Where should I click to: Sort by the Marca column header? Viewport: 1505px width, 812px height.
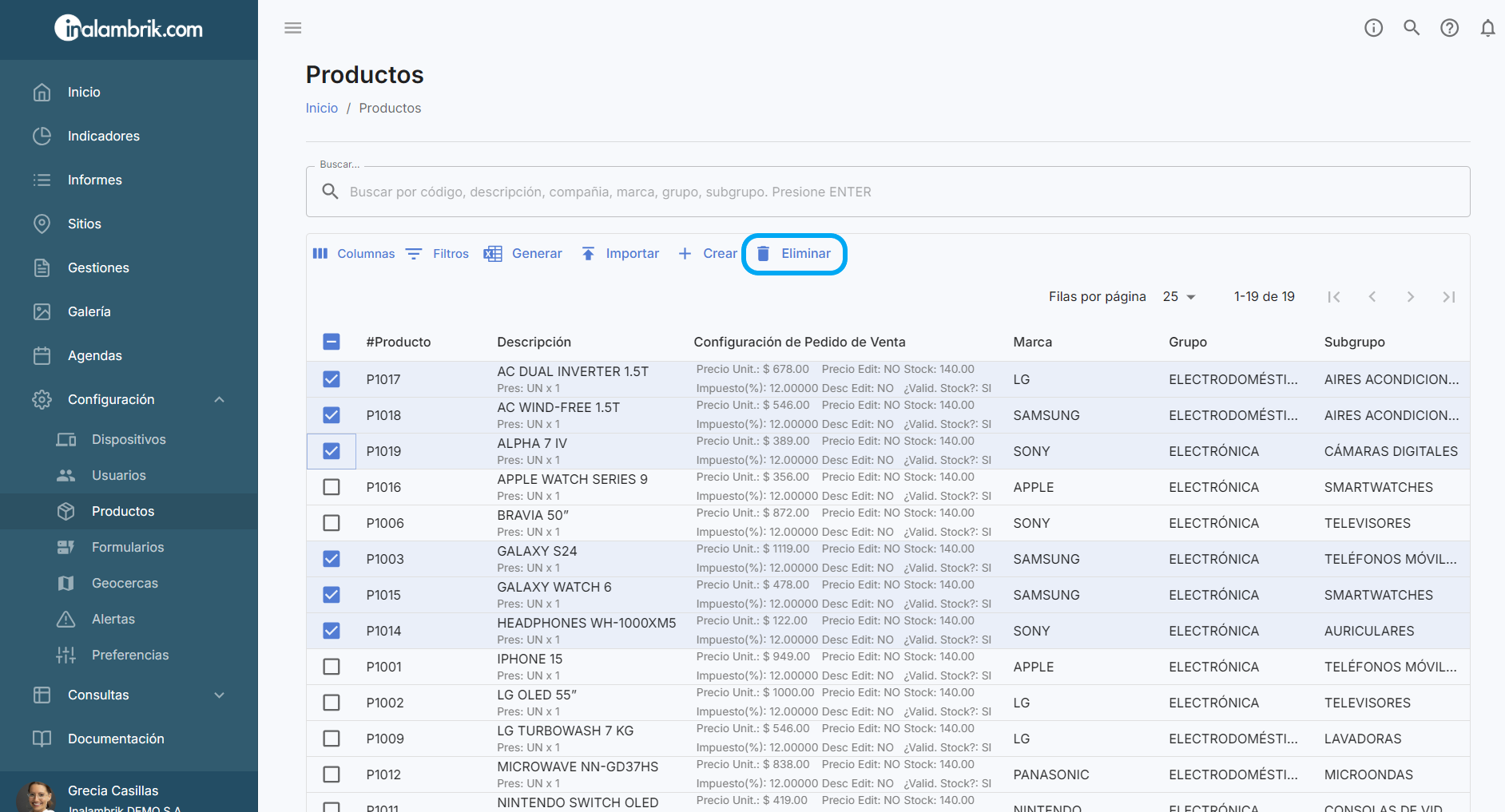point(1033,342)
